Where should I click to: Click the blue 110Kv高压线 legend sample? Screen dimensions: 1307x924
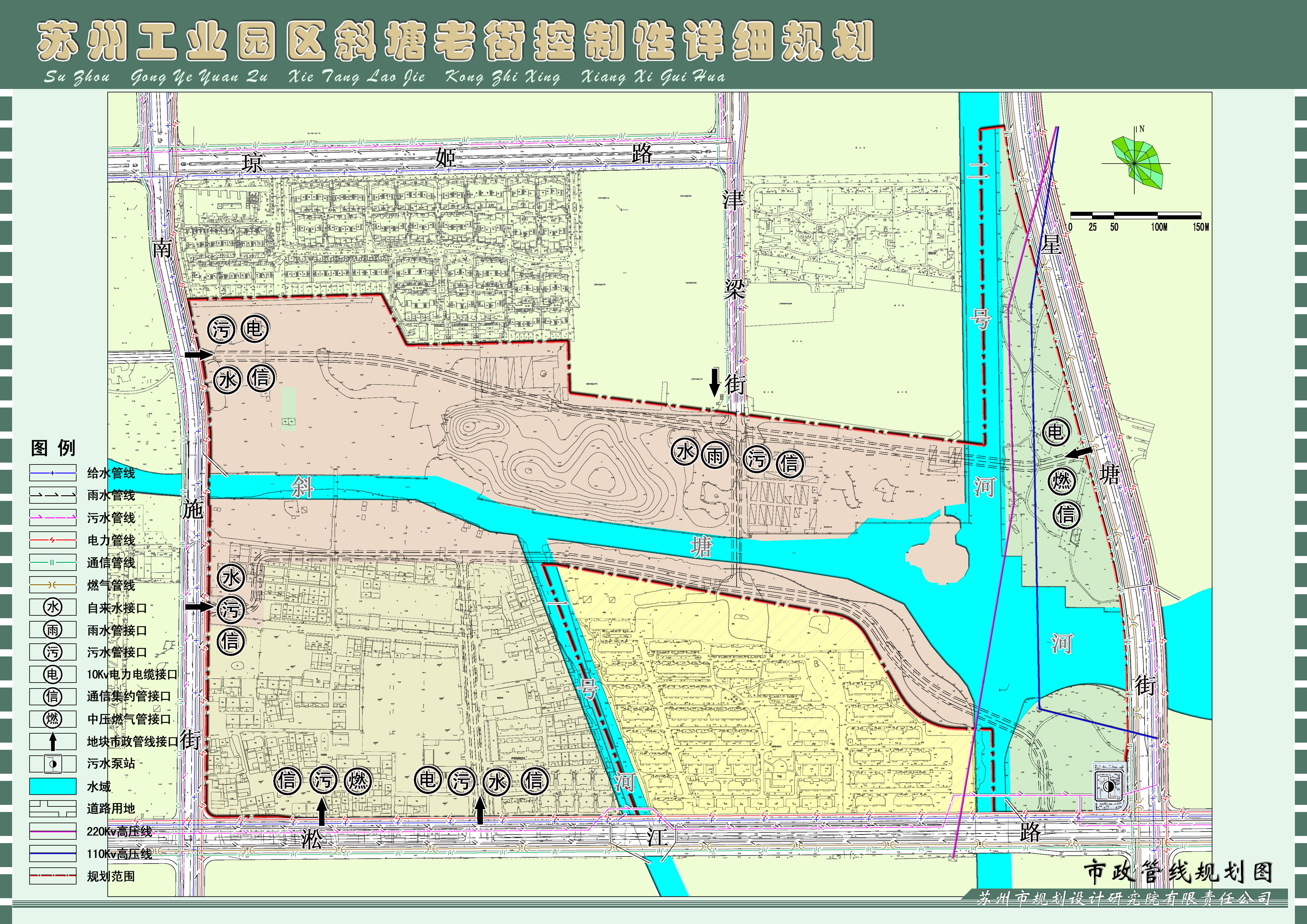pyautogui.click(x=52, y=853)
